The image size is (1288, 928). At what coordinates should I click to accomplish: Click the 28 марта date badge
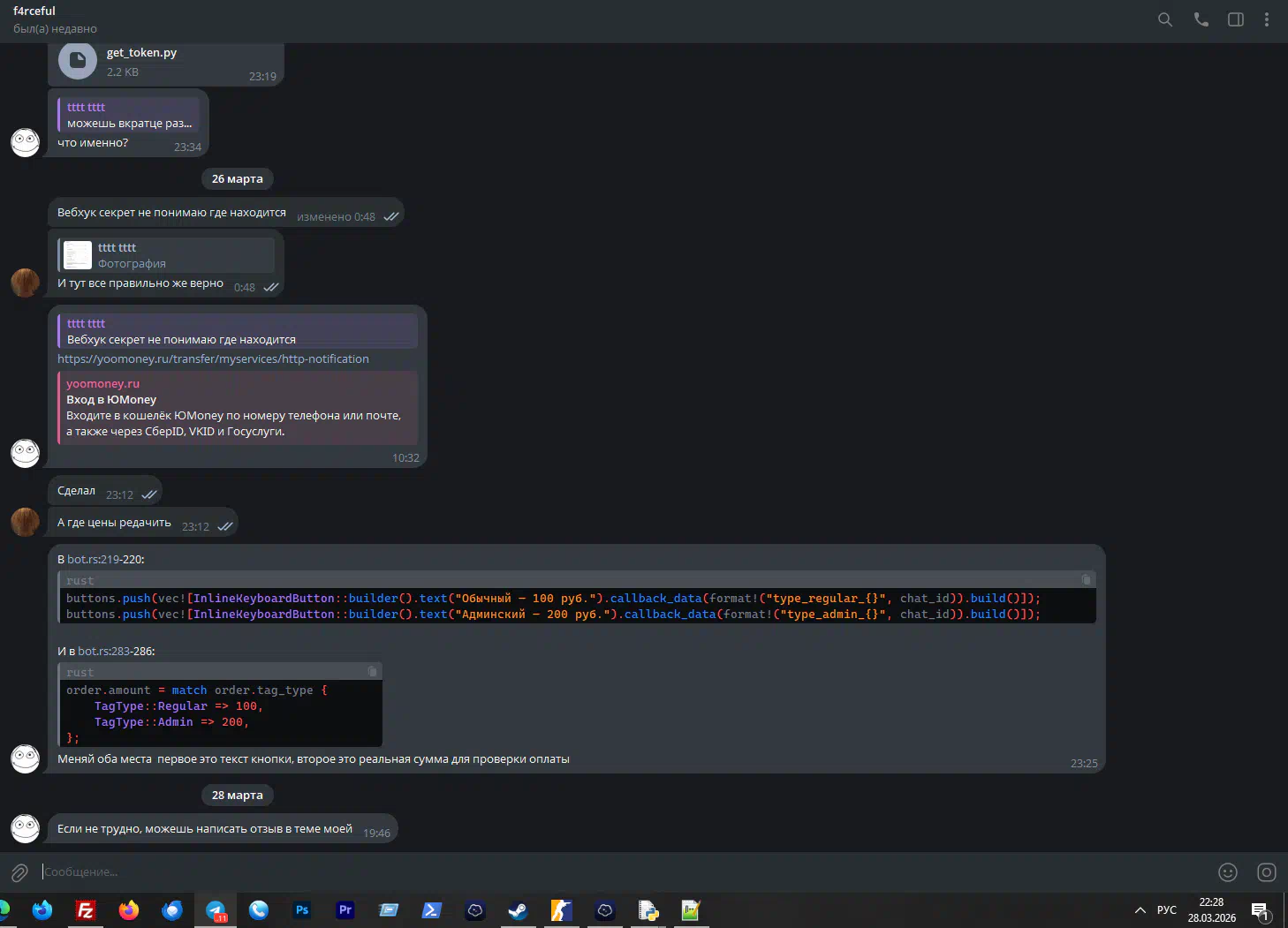pos(237,795)
